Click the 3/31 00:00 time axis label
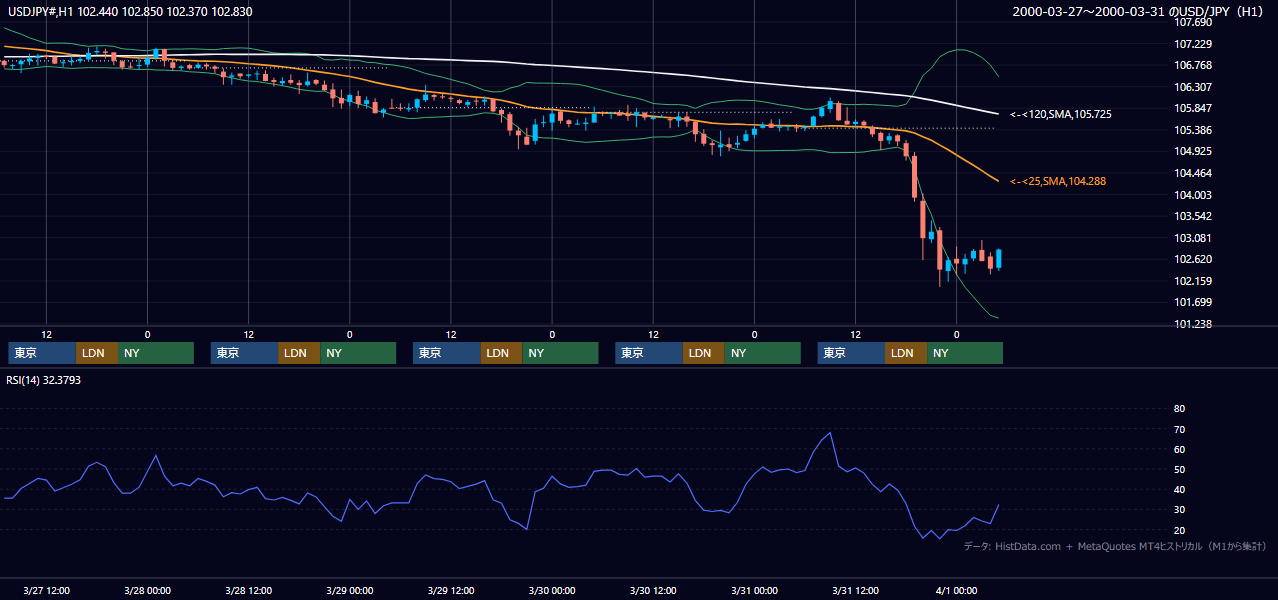The width and height of the screenshot is (1278, 600). [754, 590]
